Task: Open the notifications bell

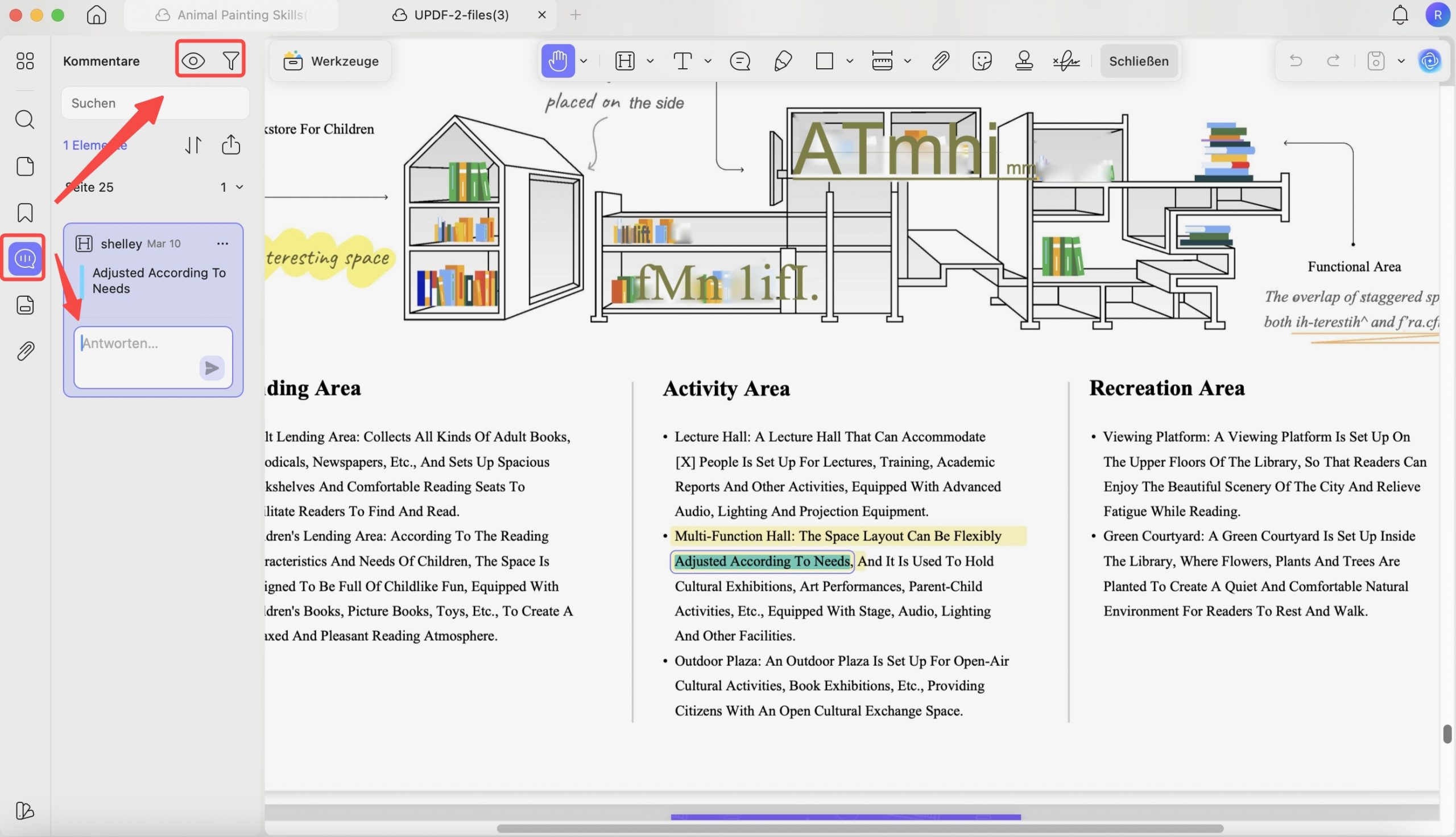Action: point(1400,15)
